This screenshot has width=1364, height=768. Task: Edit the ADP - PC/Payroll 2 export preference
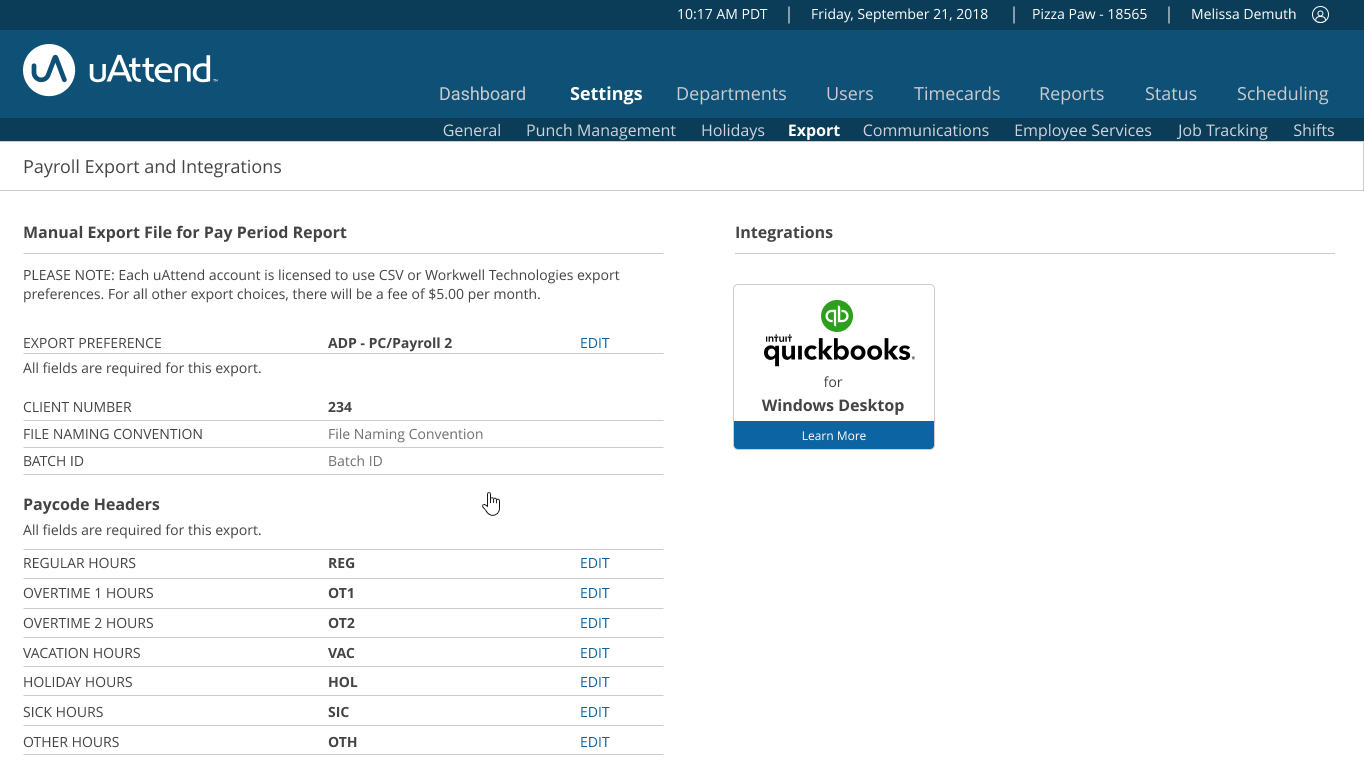[594, 342]
